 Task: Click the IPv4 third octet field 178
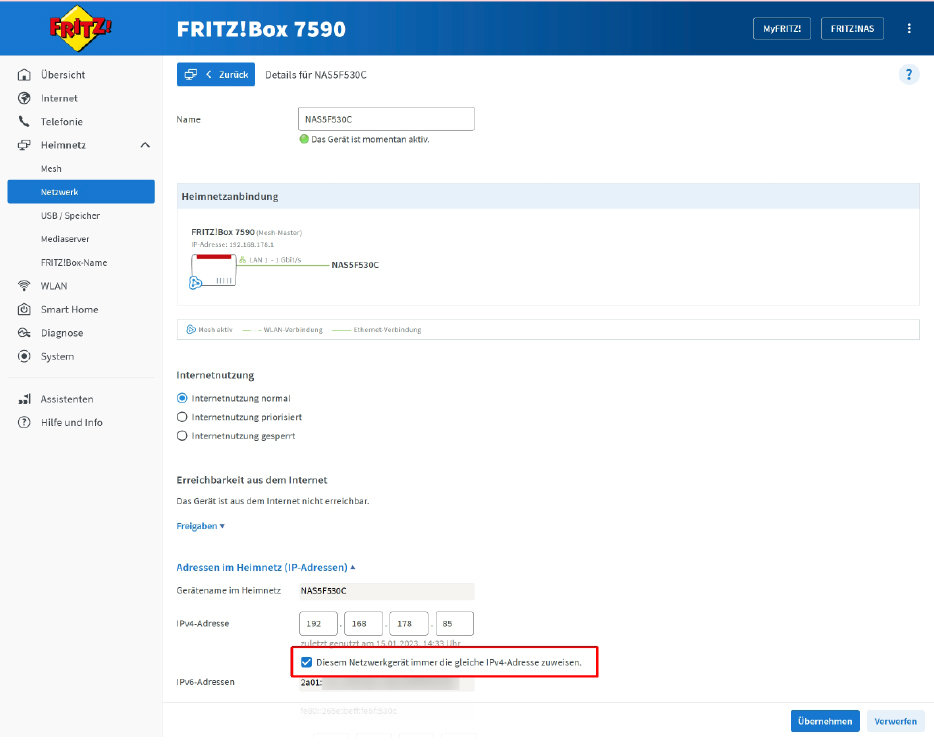409,624
